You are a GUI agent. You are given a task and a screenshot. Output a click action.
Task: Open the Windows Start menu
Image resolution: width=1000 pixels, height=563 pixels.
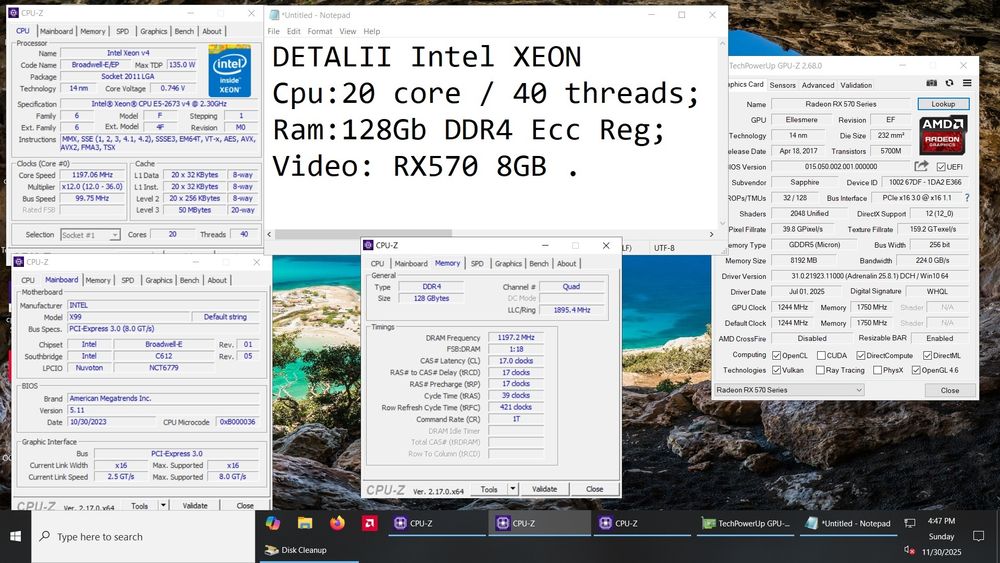pyautogui.click(x=15, y=536)
